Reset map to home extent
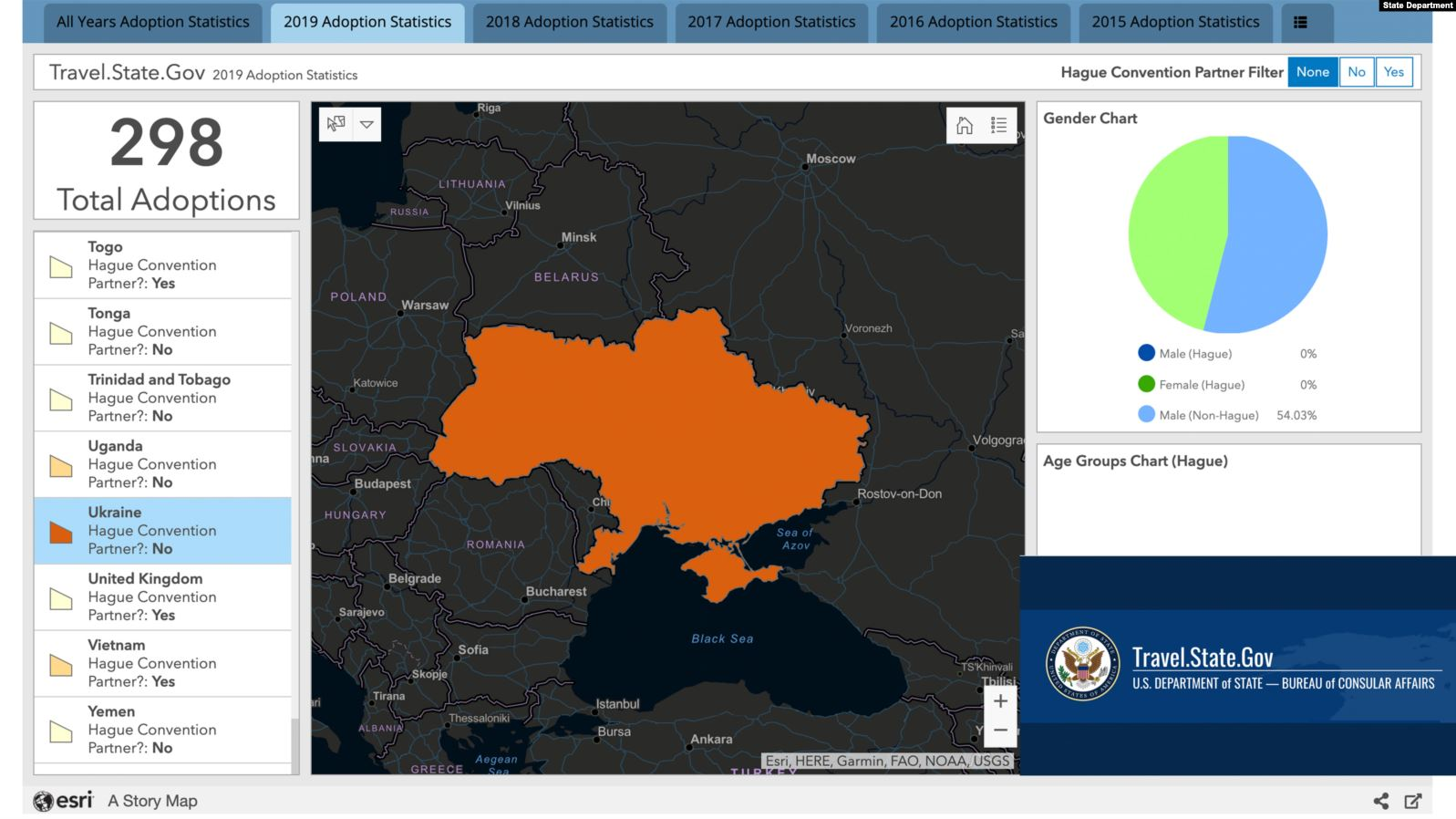The height and width of the screenshot is (819, 1456). (965, 125)
